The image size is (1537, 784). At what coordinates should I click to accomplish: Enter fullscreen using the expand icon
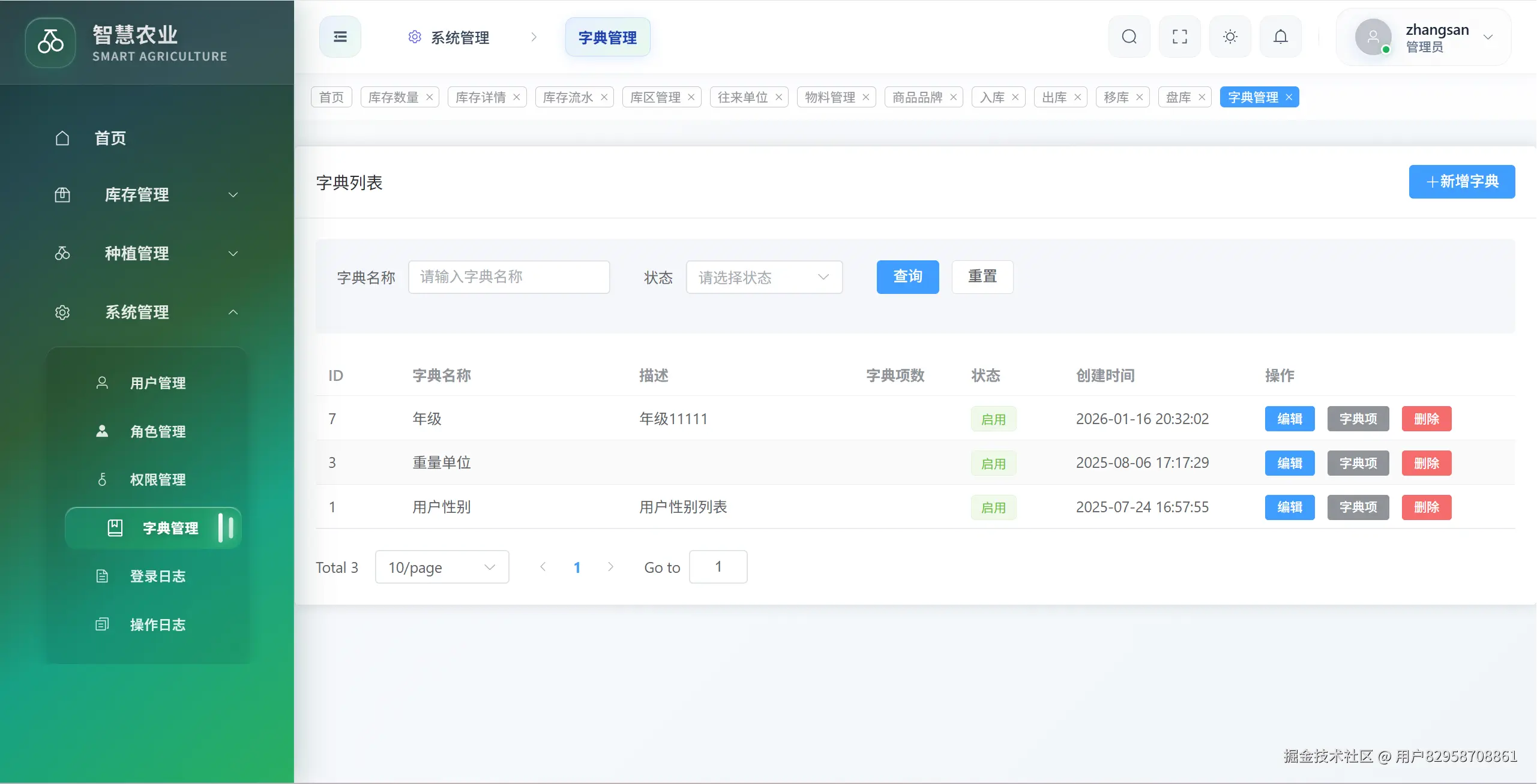point(1179,37)
